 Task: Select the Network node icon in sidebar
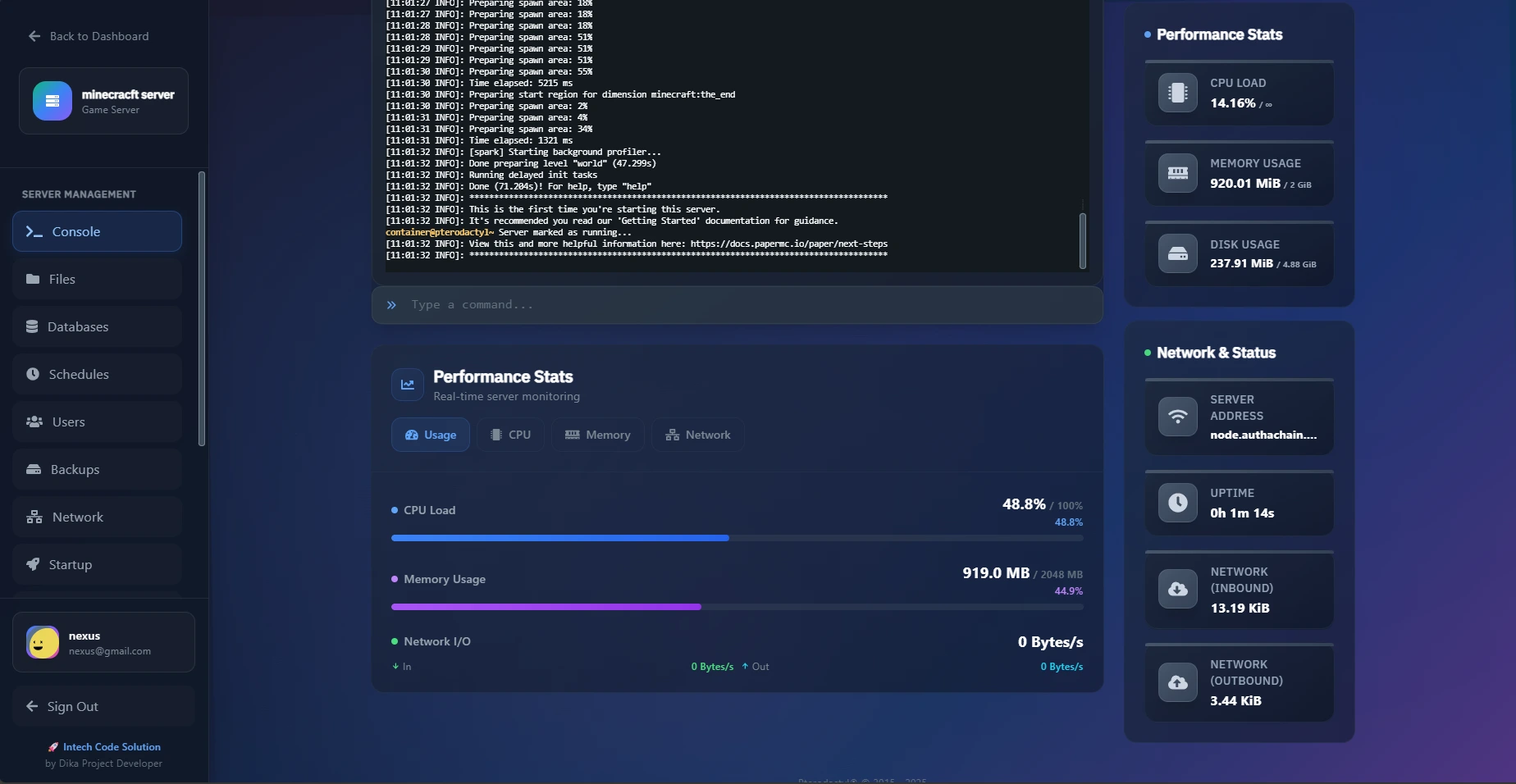34,517
